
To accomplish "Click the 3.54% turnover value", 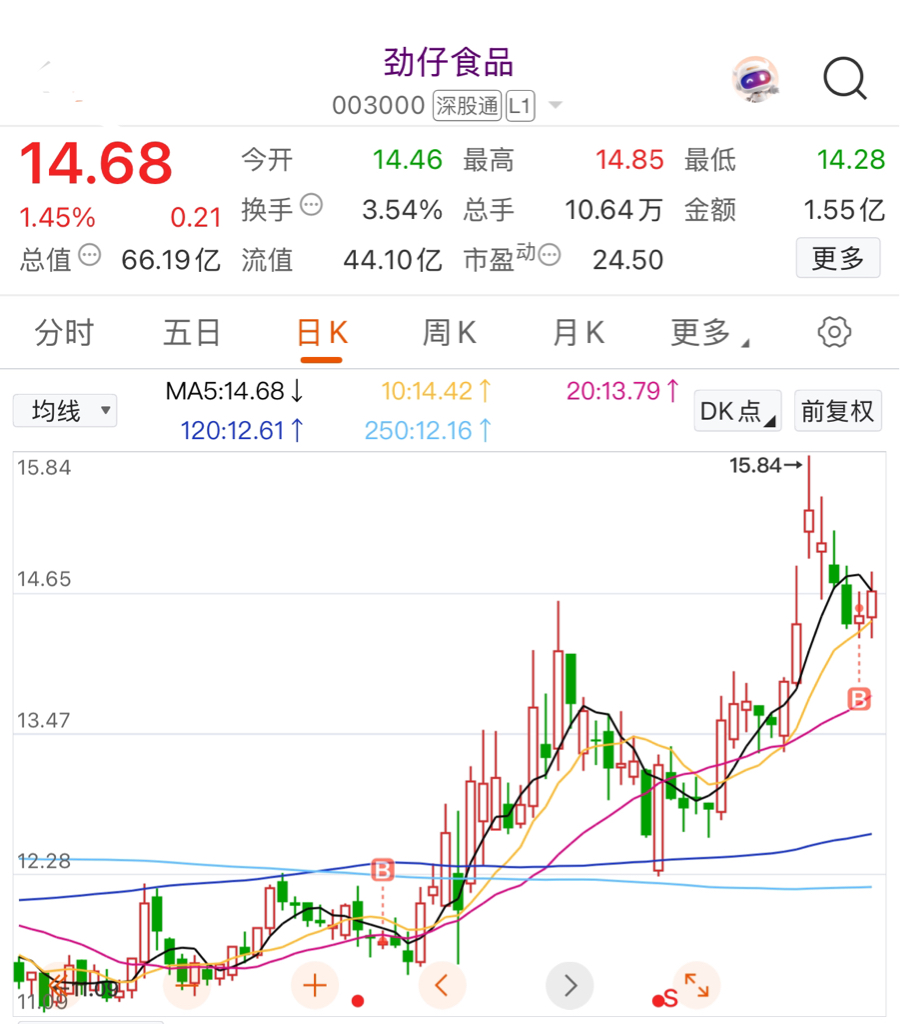I will click(402, 210).
